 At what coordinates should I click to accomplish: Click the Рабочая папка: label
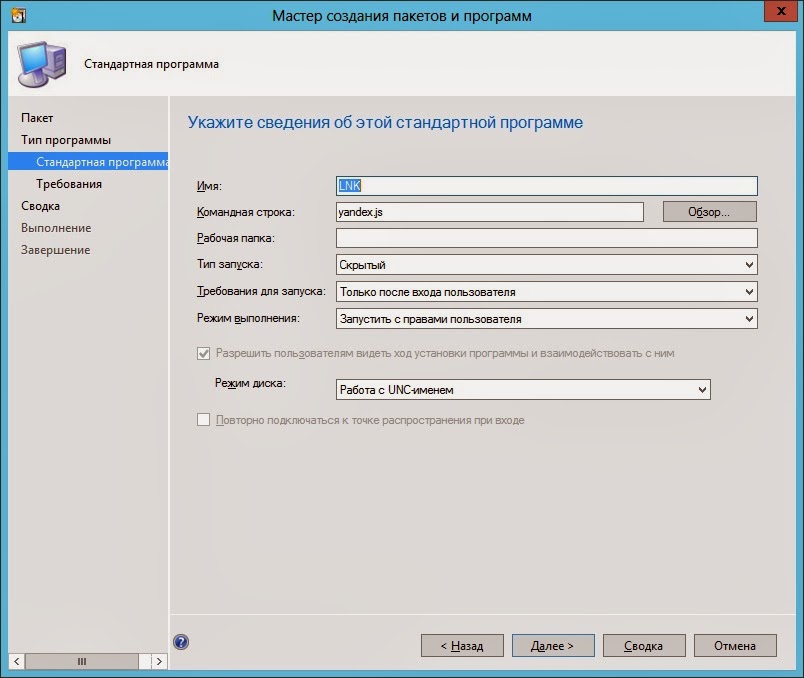[235, 238]
